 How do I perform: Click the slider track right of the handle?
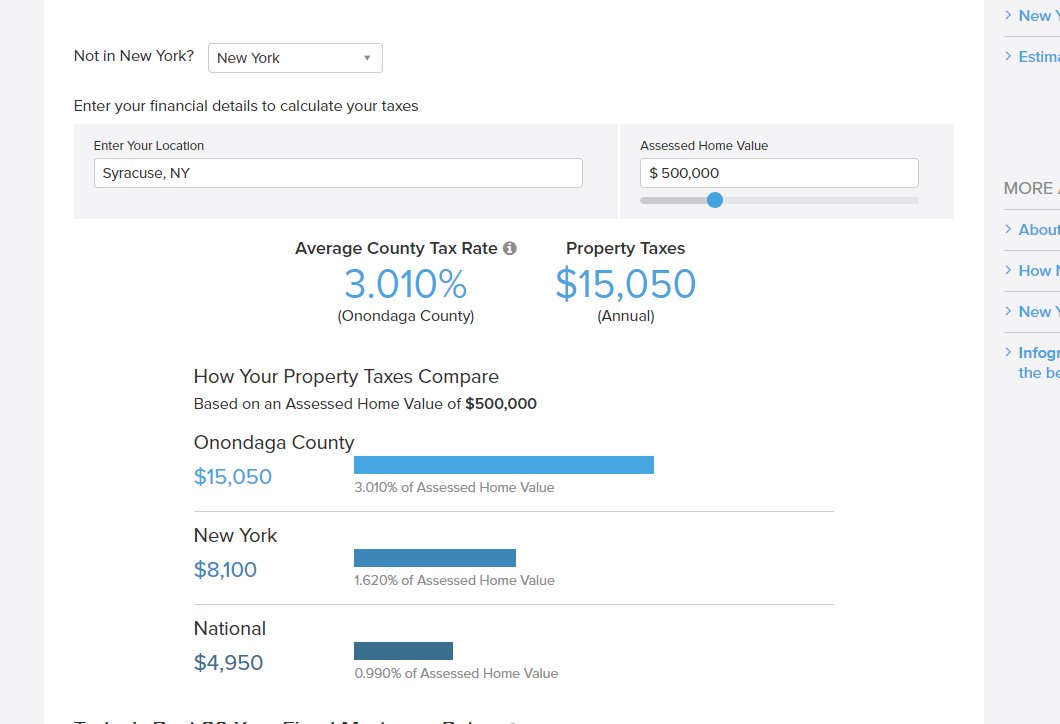821,201
